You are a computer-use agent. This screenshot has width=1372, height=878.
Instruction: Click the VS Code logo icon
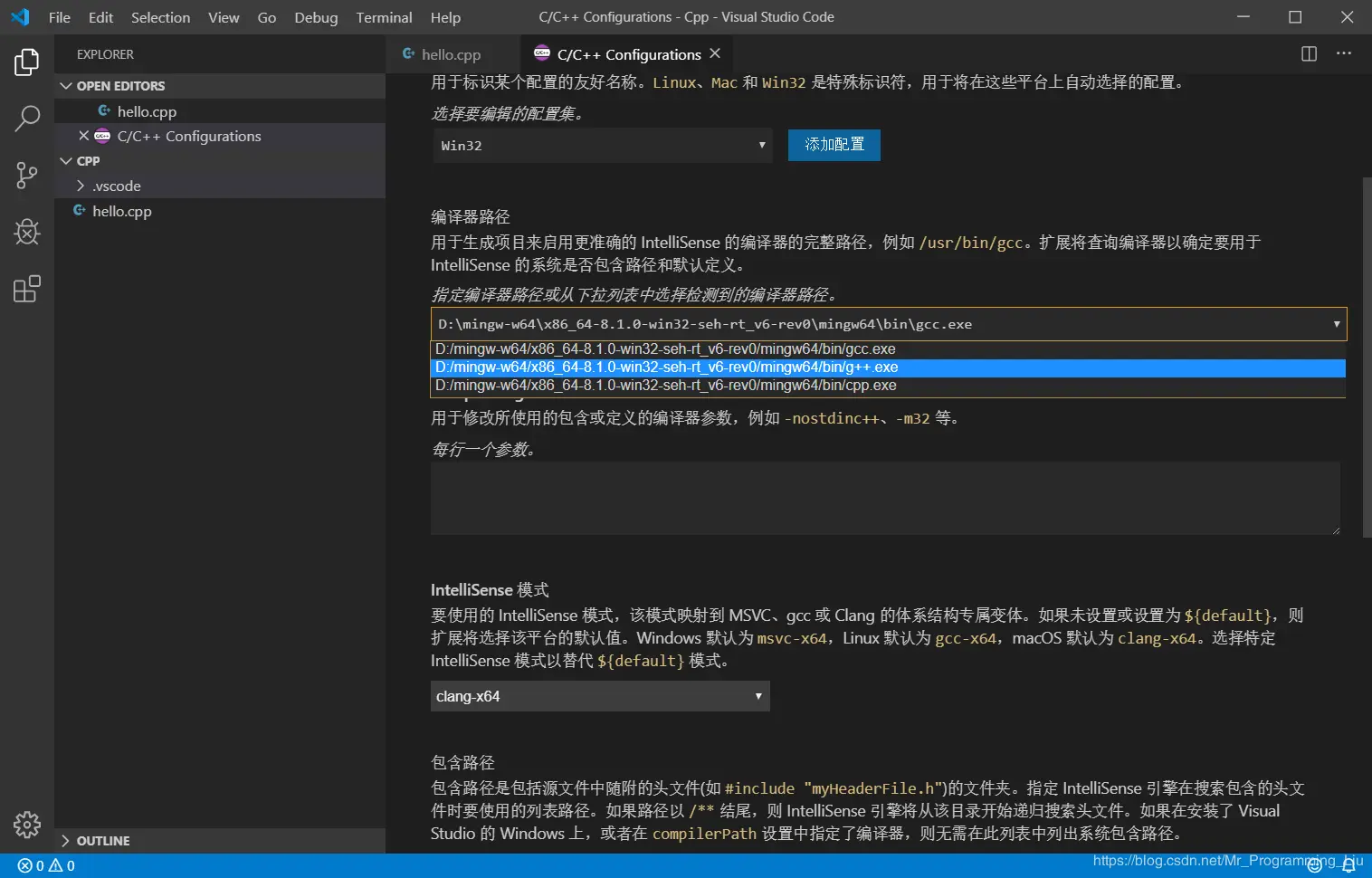point(20,17)
